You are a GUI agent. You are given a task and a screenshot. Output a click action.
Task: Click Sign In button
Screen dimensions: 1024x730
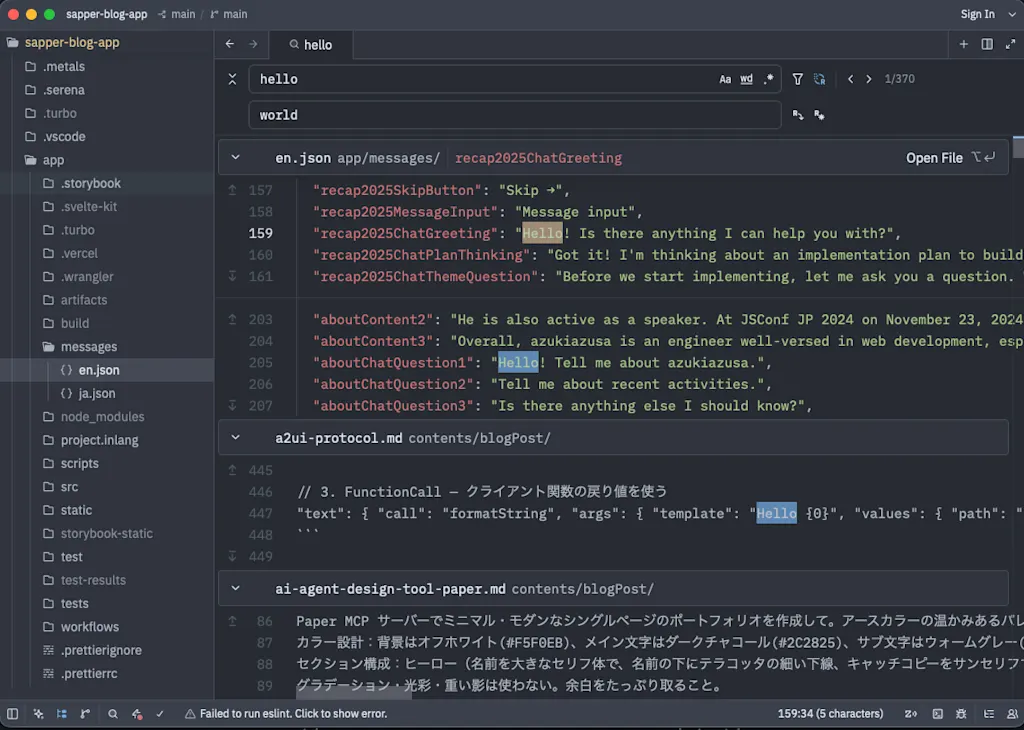click(977, 14)
